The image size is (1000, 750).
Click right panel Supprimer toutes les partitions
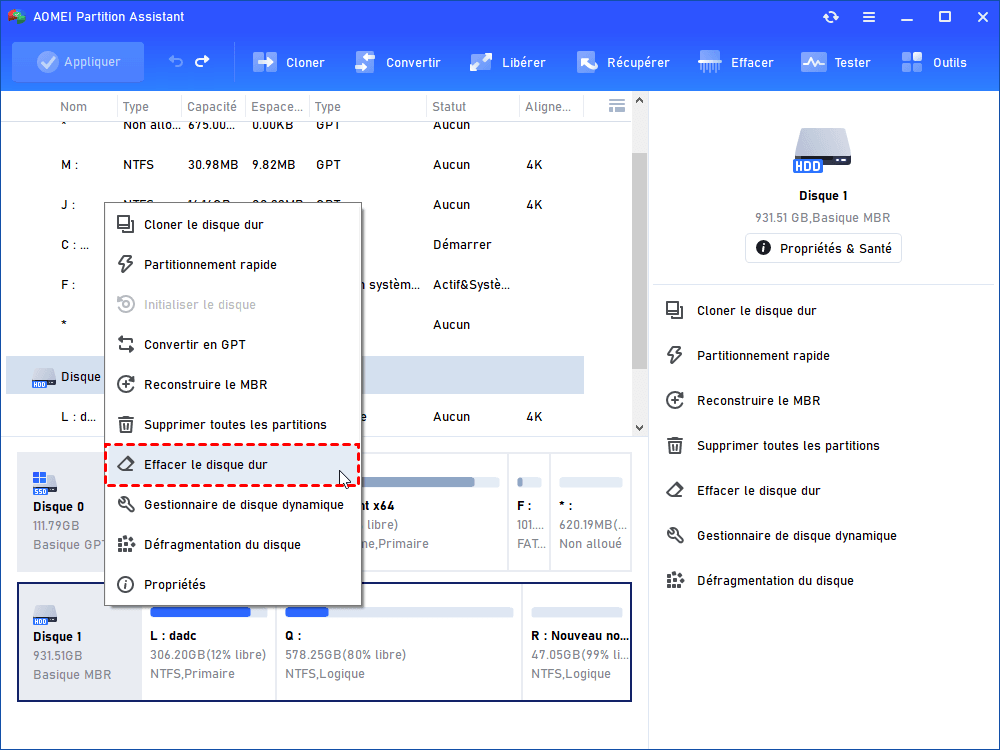[x=788, y=446]
